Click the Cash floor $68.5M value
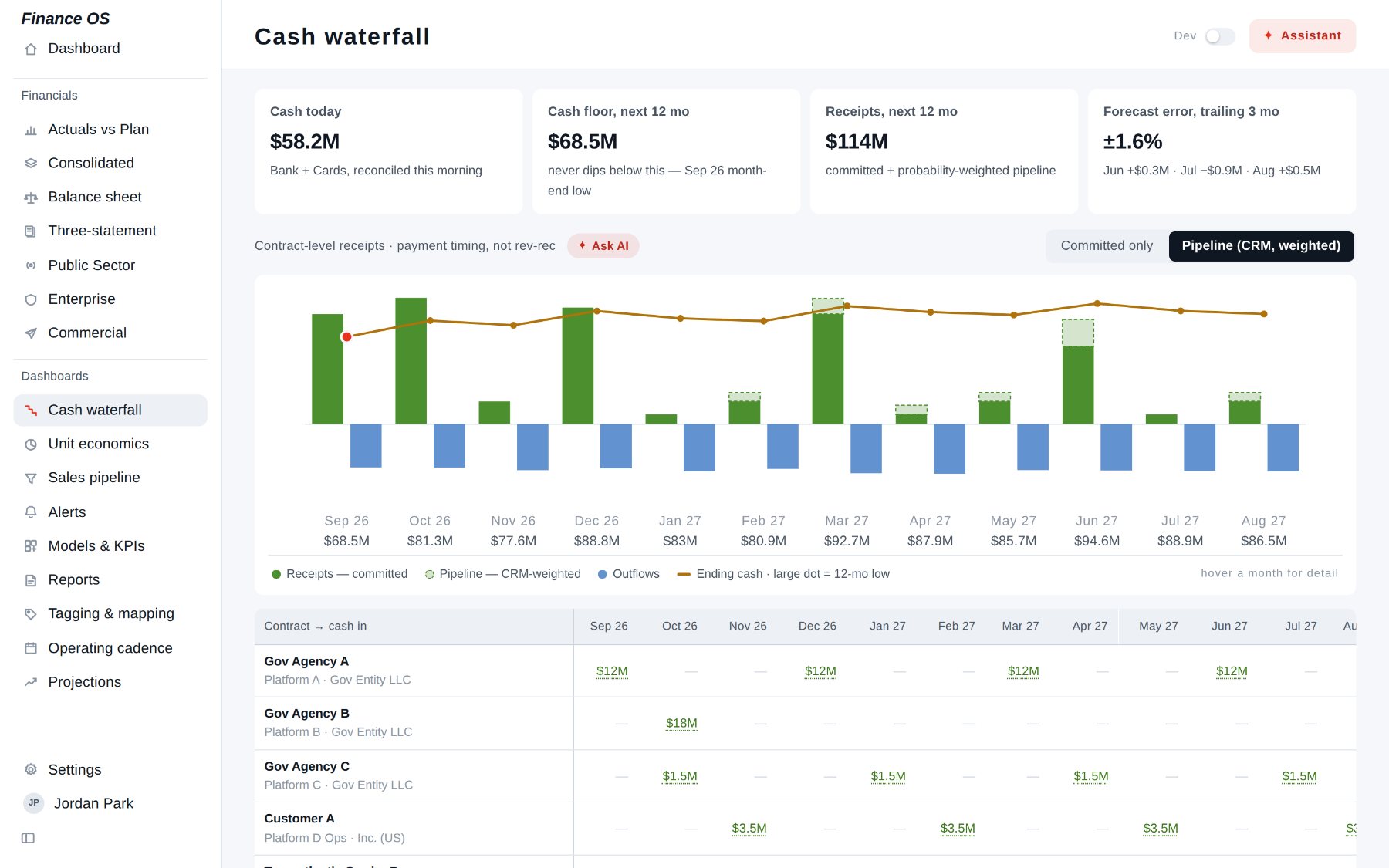 point(583,142)
